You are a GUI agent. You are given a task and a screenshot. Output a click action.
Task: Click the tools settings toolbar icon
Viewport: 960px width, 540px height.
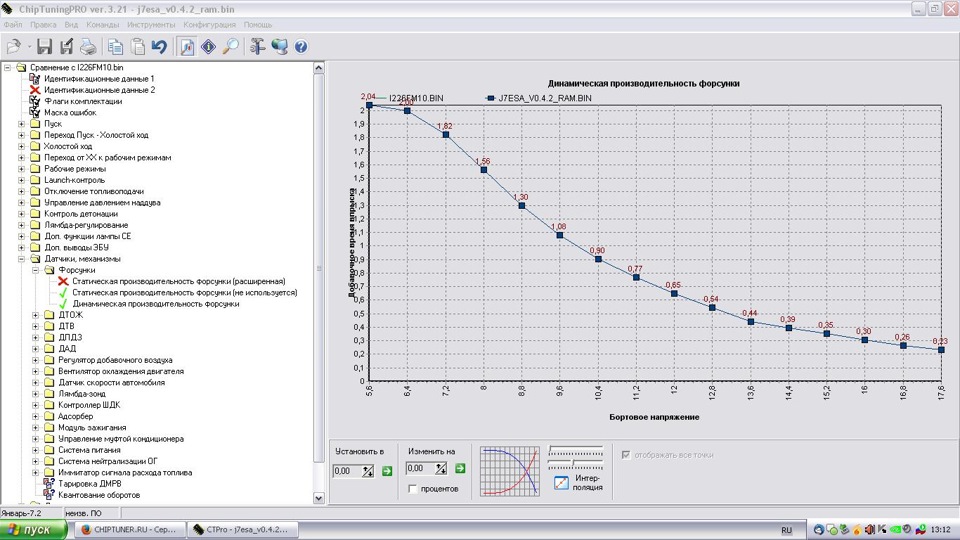257,47
